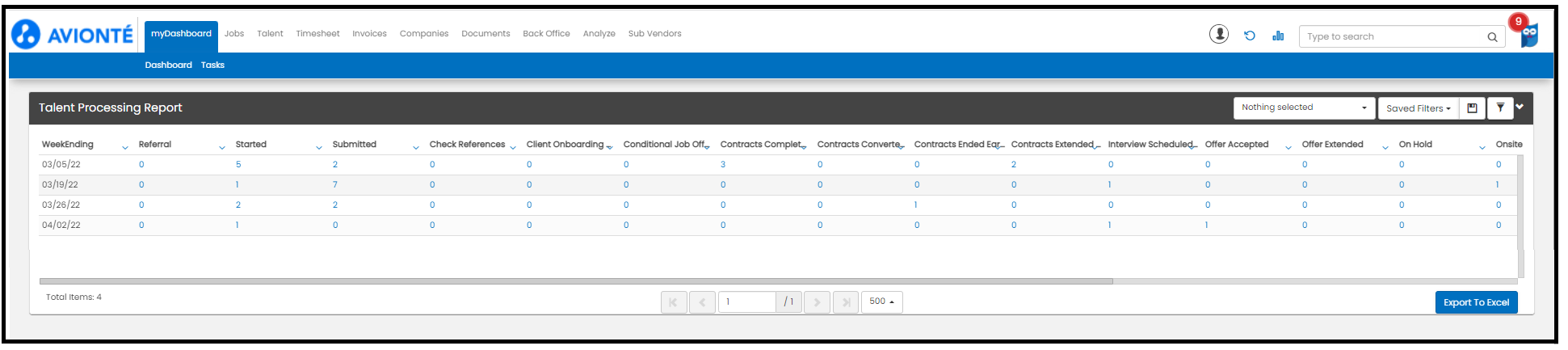
Task: Open the 500 page size dropdown
Action: pyautogui.click(x=881, y=302)
